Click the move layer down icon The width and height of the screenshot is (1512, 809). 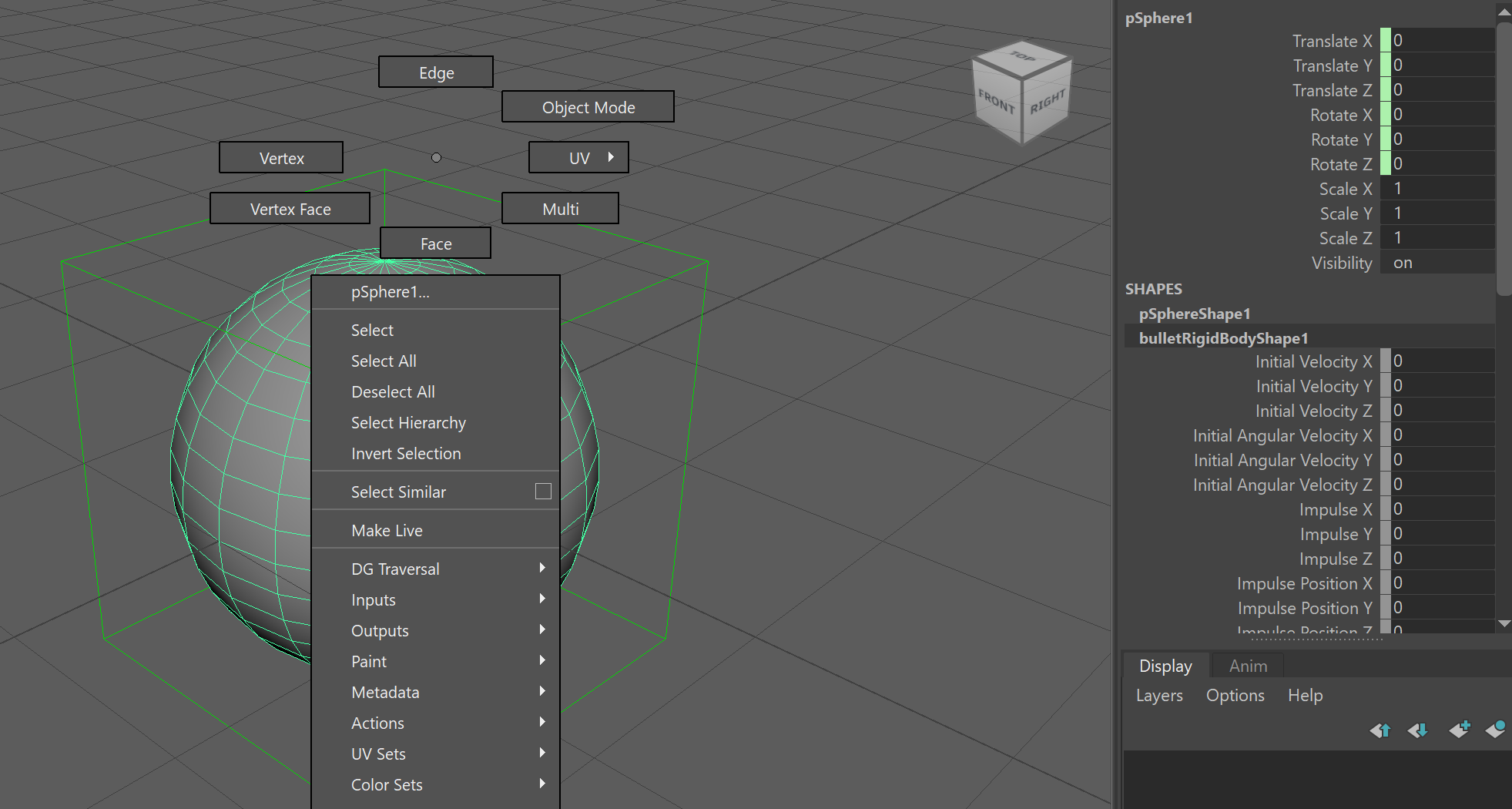[x=1418, y=730]
